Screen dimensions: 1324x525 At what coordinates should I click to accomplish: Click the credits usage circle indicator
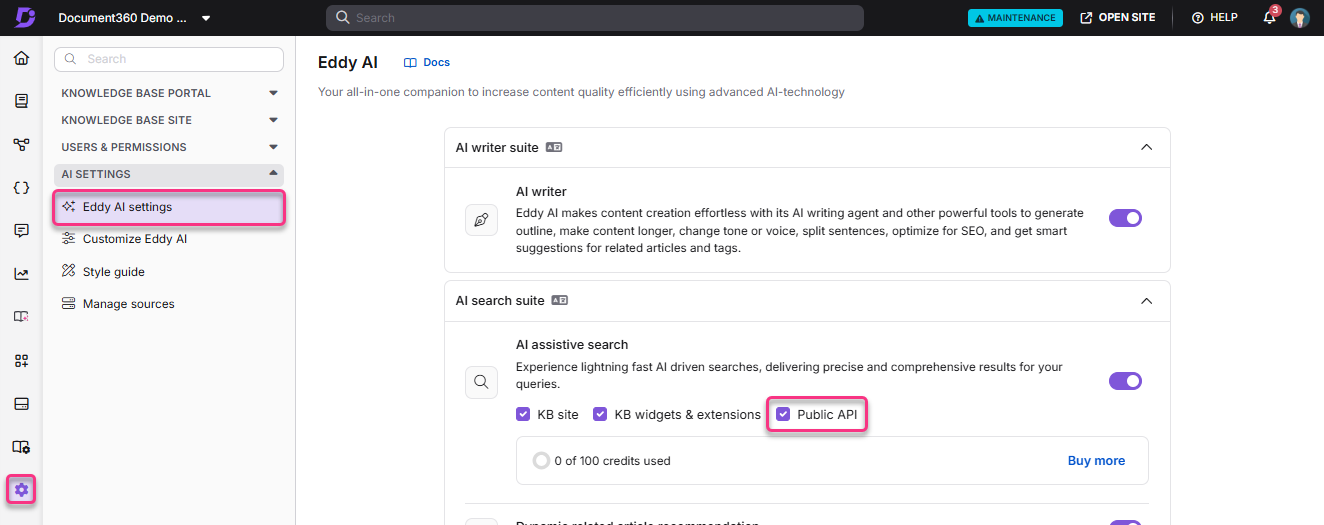click(541, 461)
